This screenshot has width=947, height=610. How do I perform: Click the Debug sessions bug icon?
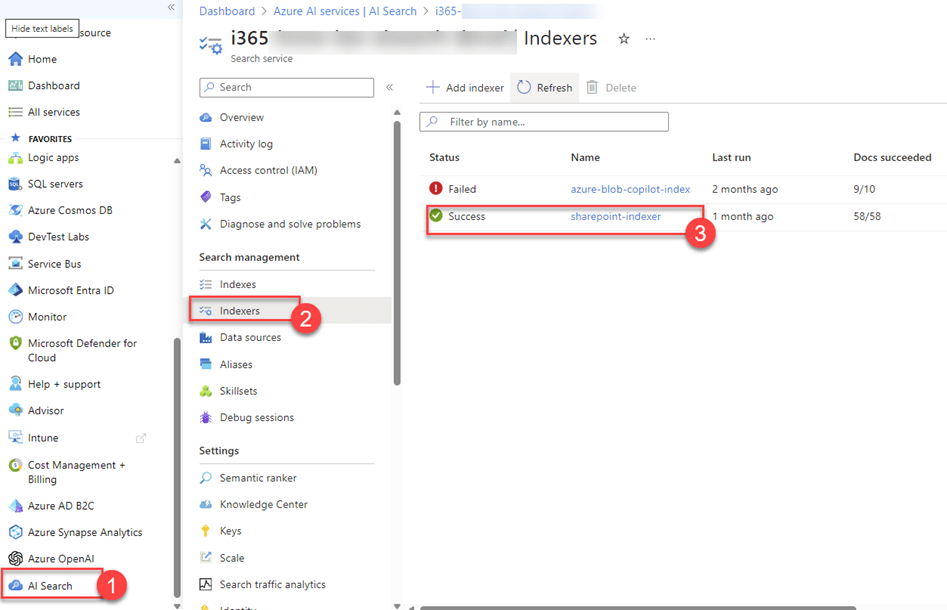point(206,418)
